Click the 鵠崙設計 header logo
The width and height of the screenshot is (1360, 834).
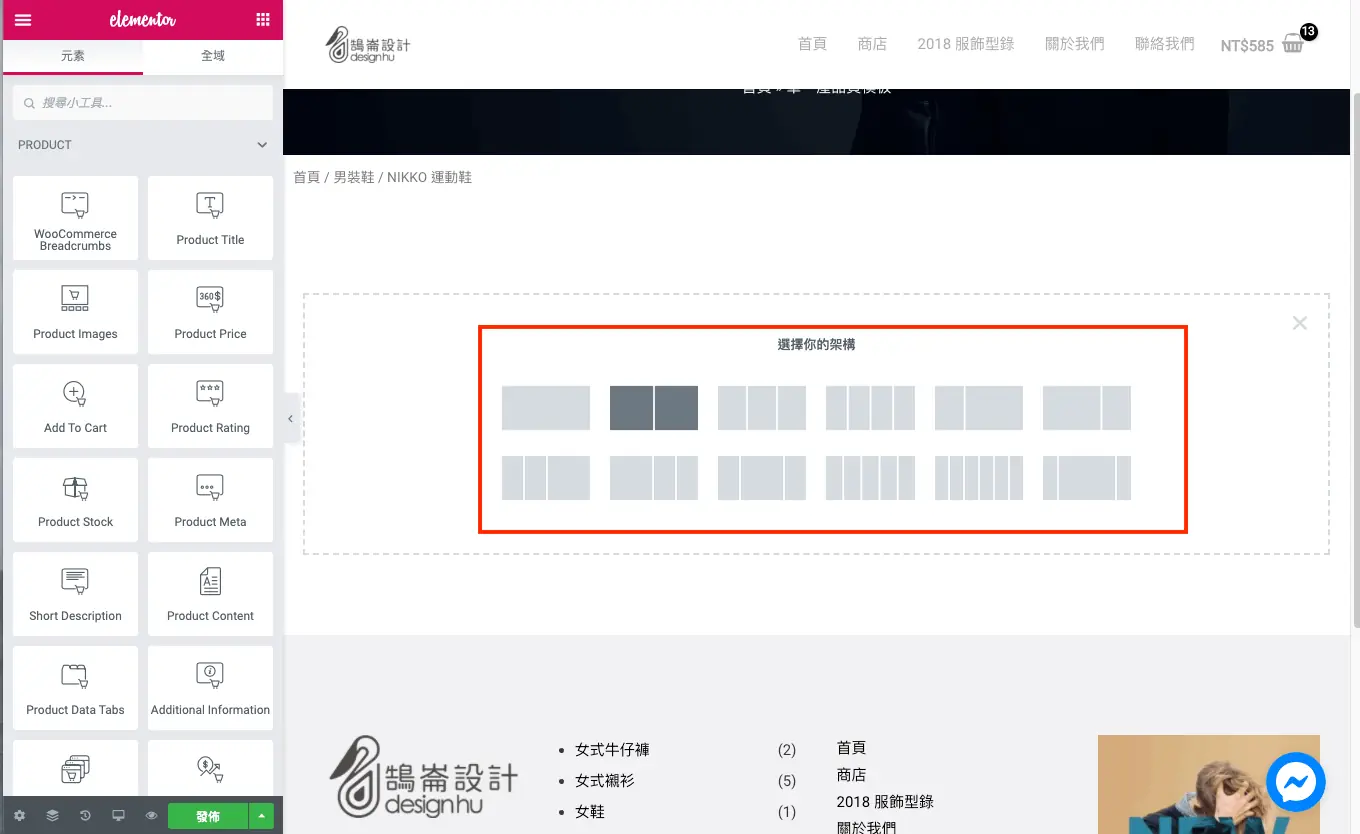point(368,45)
